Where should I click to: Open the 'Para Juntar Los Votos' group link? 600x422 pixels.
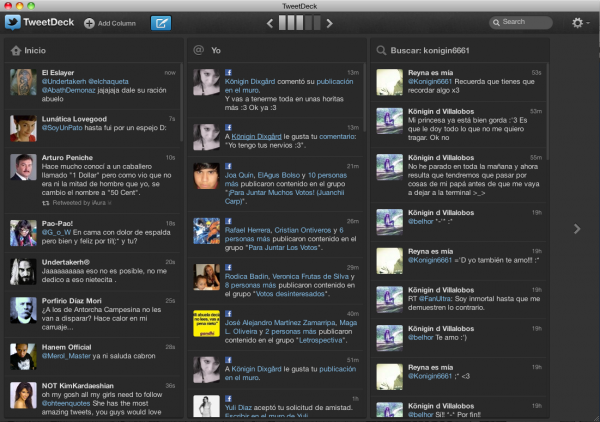pyautogui.click(x=283, y=248)
